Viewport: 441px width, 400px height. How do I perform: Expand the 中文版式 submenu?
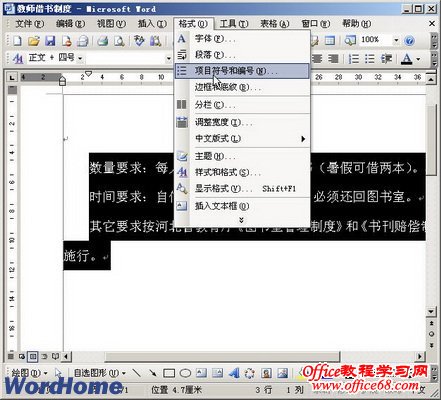(x=303, y=139)
